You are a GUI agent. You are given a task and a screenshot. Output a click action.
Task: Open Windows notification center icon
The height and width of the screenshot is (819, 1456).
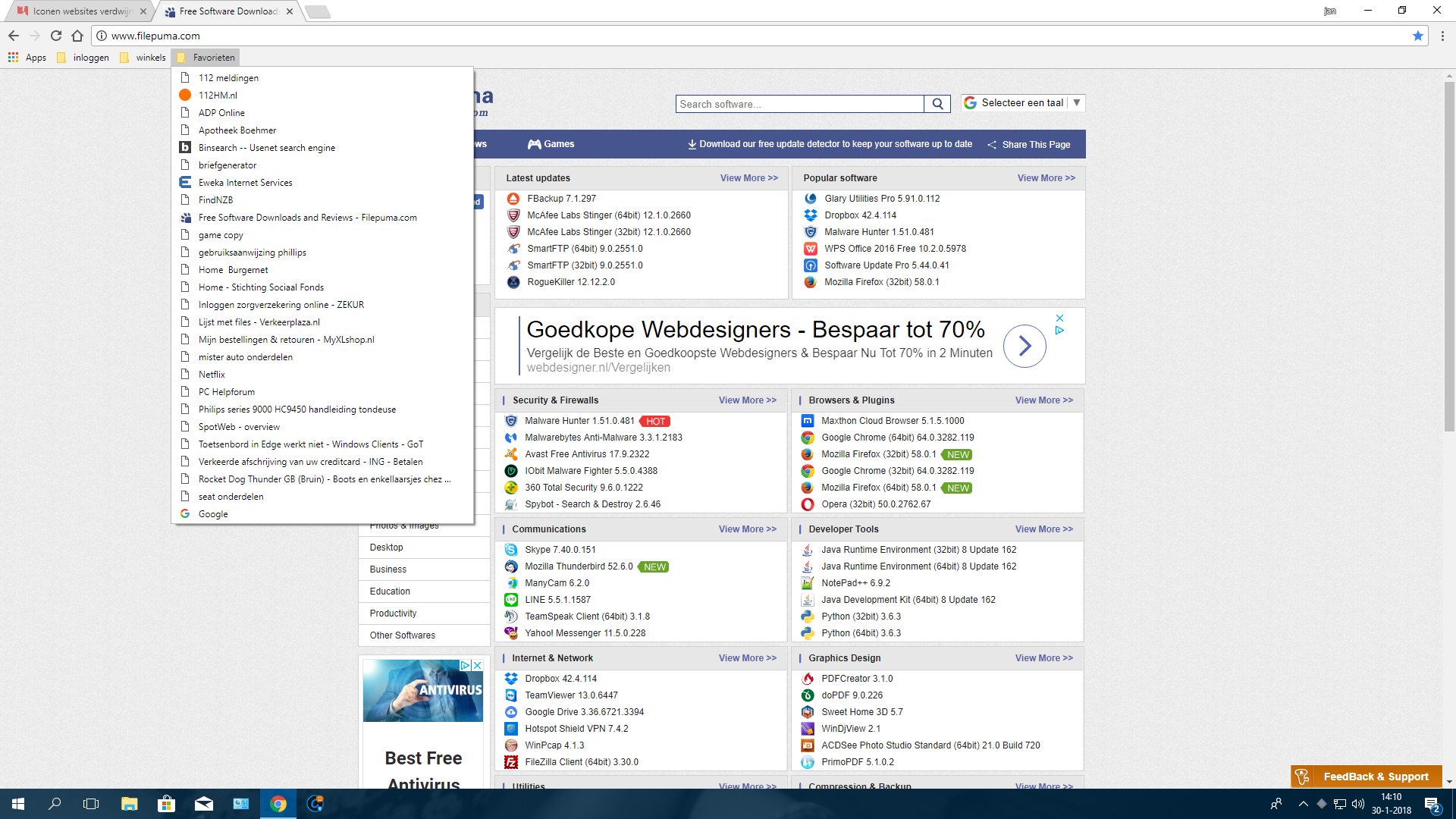coord(1431,804)
